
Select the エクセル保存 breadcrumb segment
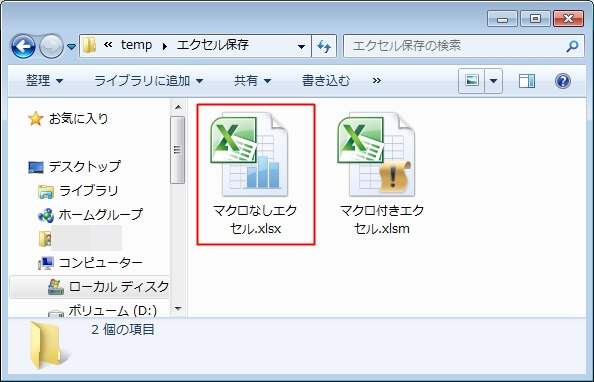pyautogui.click(x=213, y=45)
